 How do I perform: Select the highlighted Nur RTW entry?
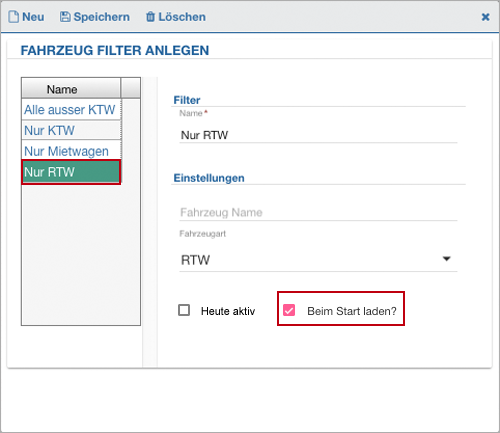tap(71, 172)
